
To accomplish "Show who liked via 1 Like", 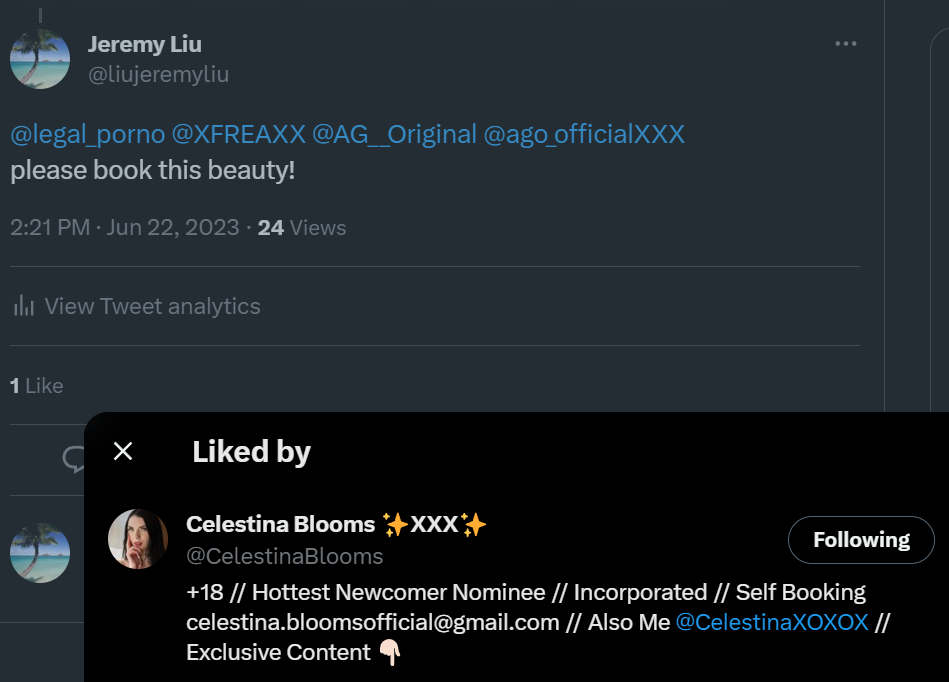I will pos(36,386).
